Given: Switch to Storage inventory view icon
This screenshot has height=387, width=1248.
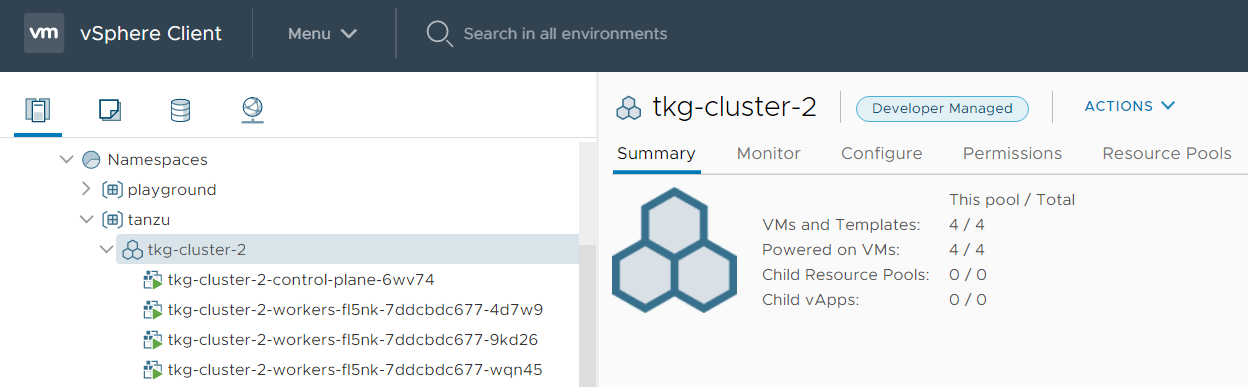Looking at the screenshot, I should point(180,110).
